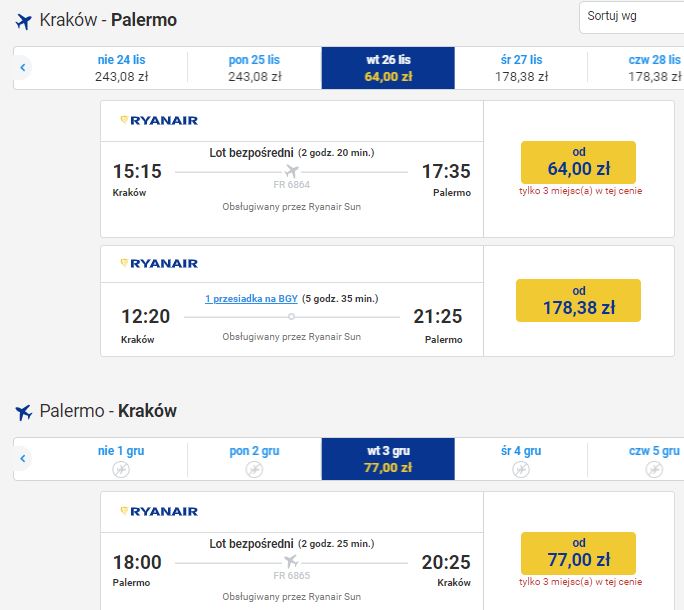Select nie 24 lis date tab
The width and height of the screenshot is (684, 610).
[122, 68]
